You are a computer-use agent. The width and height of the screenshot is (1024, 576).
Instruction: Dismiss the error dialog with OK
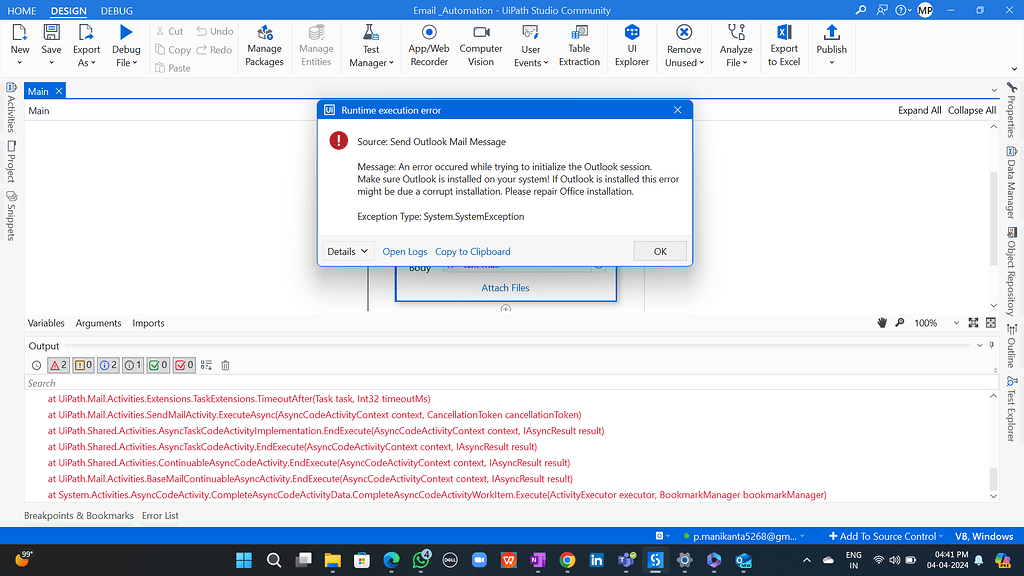coord(660,251)
